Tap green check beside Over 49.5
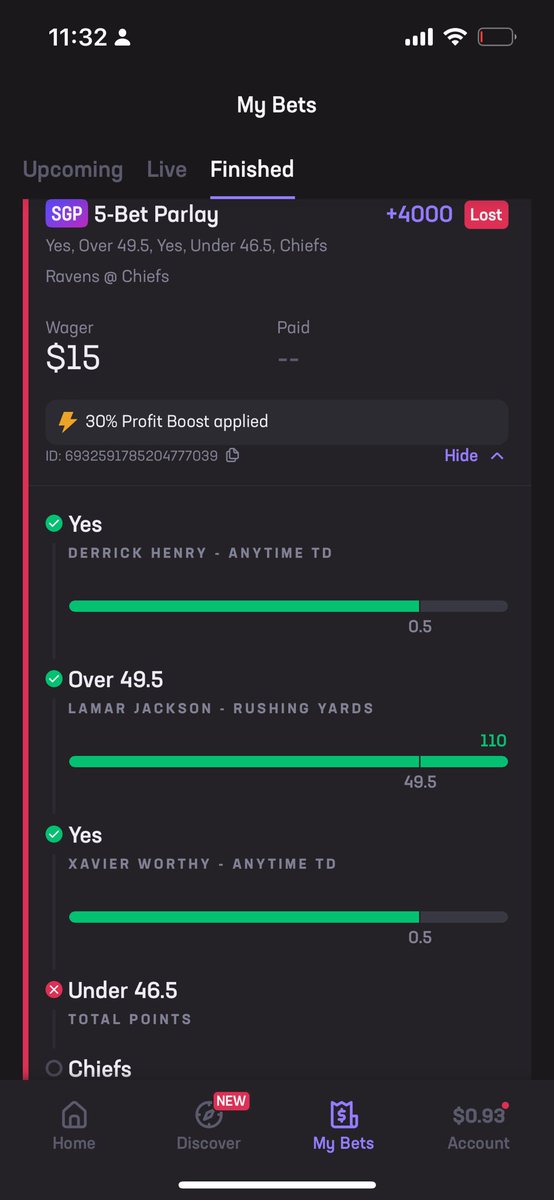This screenshot has width=554, height=1200. (x=54, y=679)
